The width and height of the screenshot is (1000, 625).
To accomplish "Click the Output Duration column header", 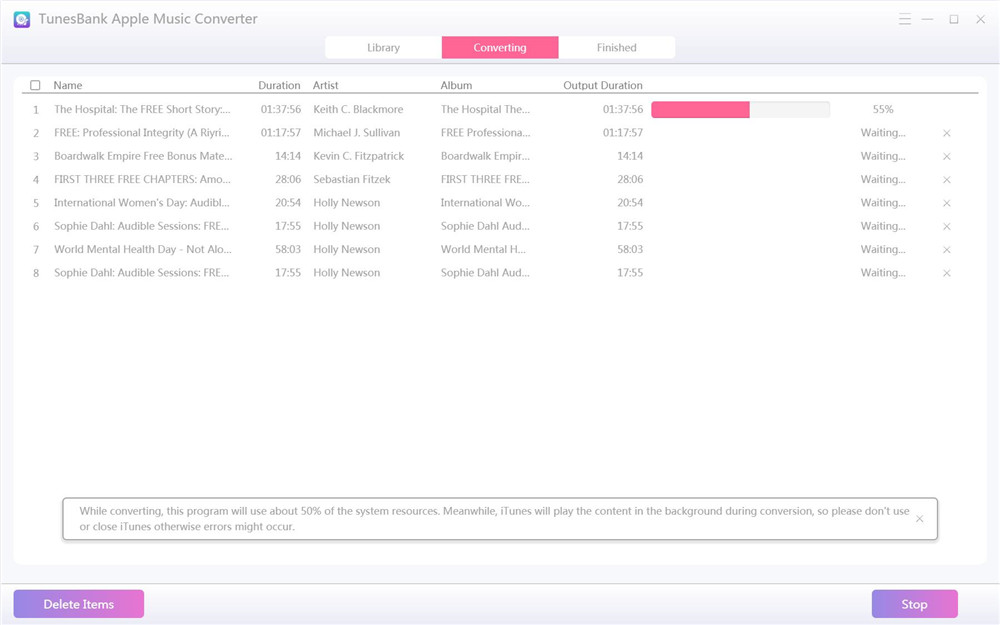I will [603, 85].
